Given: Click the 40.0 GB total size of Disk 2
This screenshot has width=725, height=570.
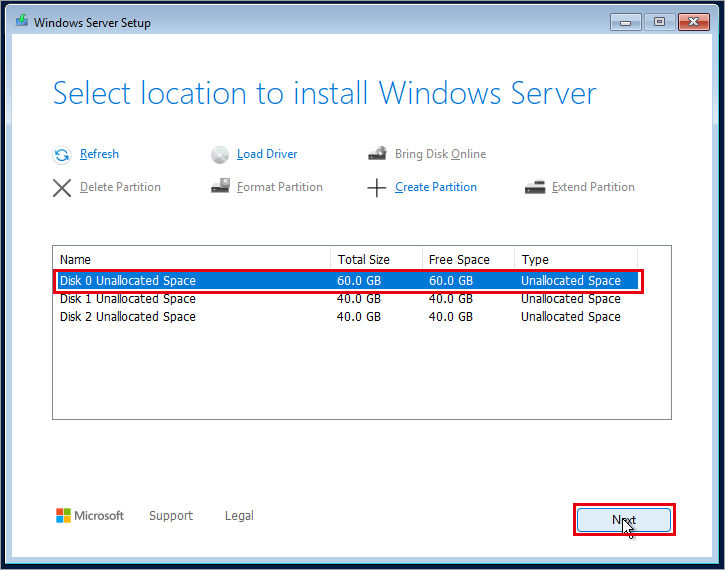Looking at the screenshot, I should click(x=359, y=317).
